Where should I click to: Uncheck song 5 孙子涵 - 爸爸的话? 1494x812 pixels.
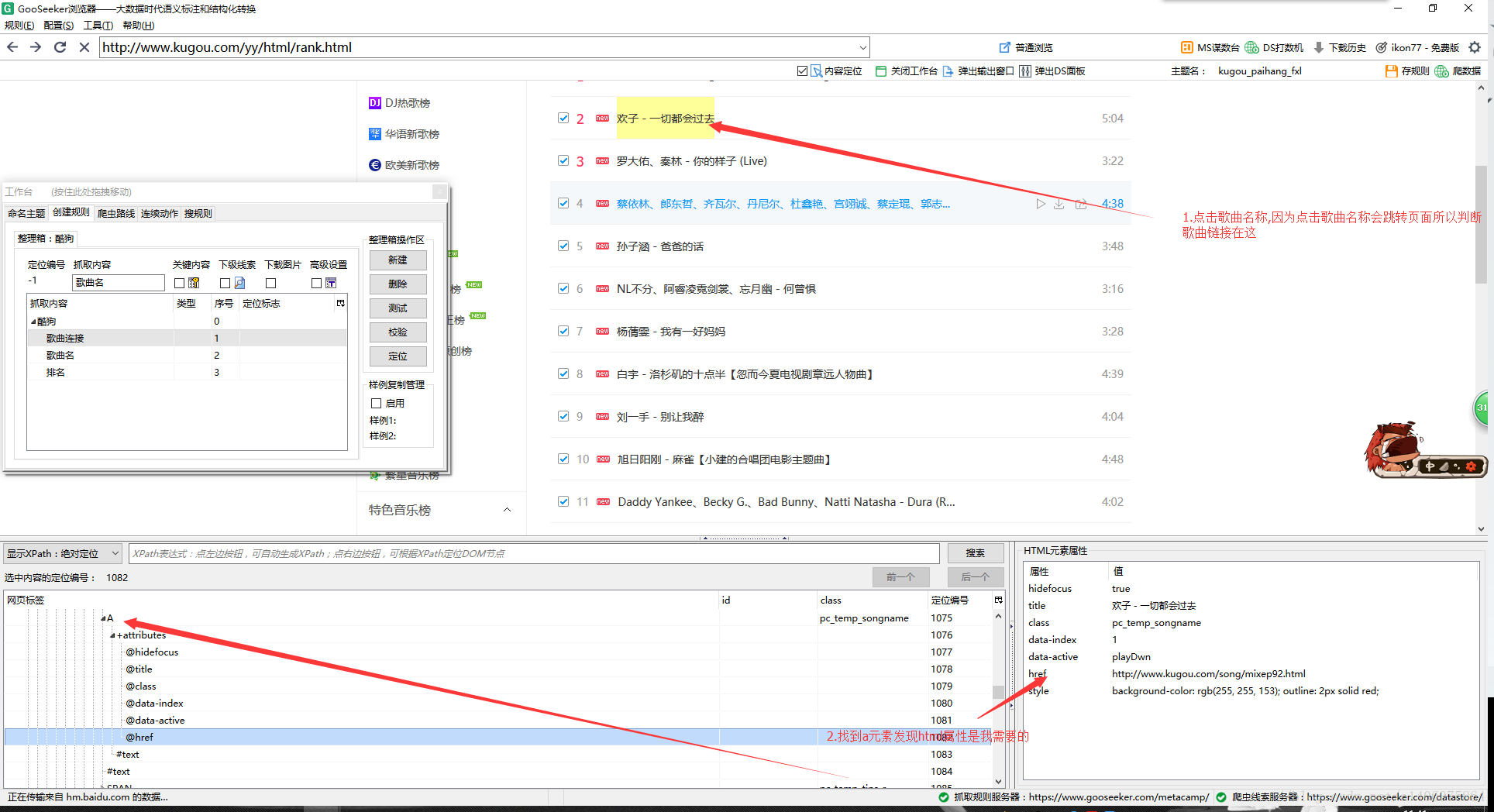[563, 246]
